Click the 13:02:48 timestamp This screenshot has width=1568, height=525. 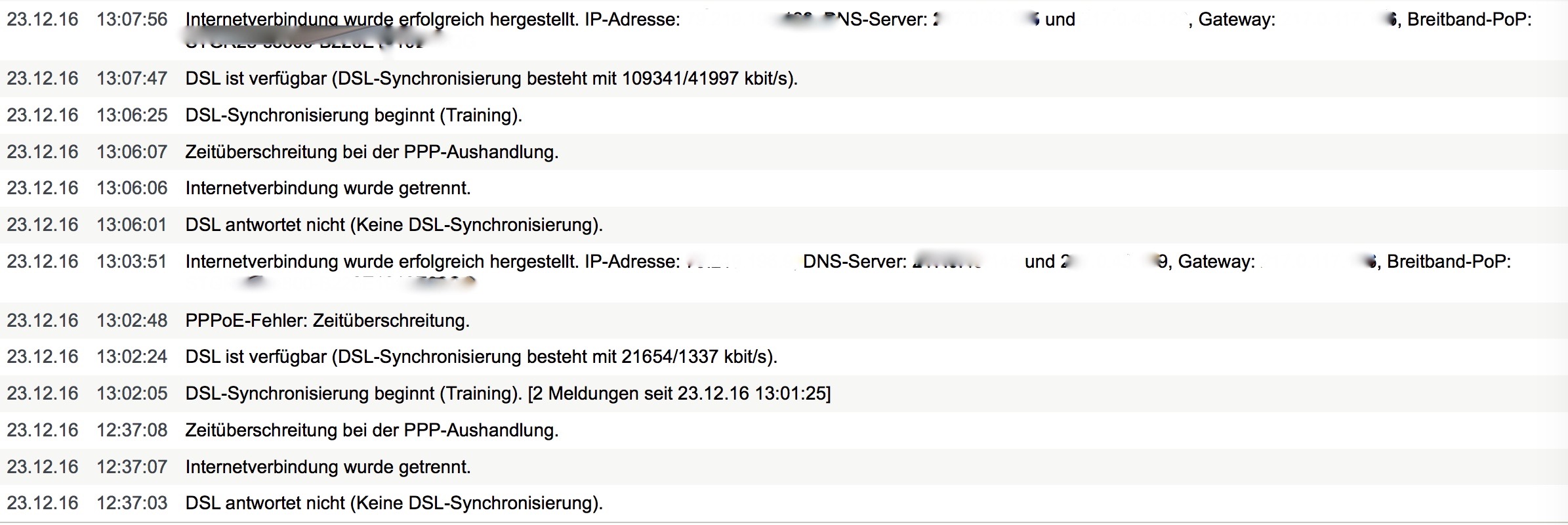[132, 320]
